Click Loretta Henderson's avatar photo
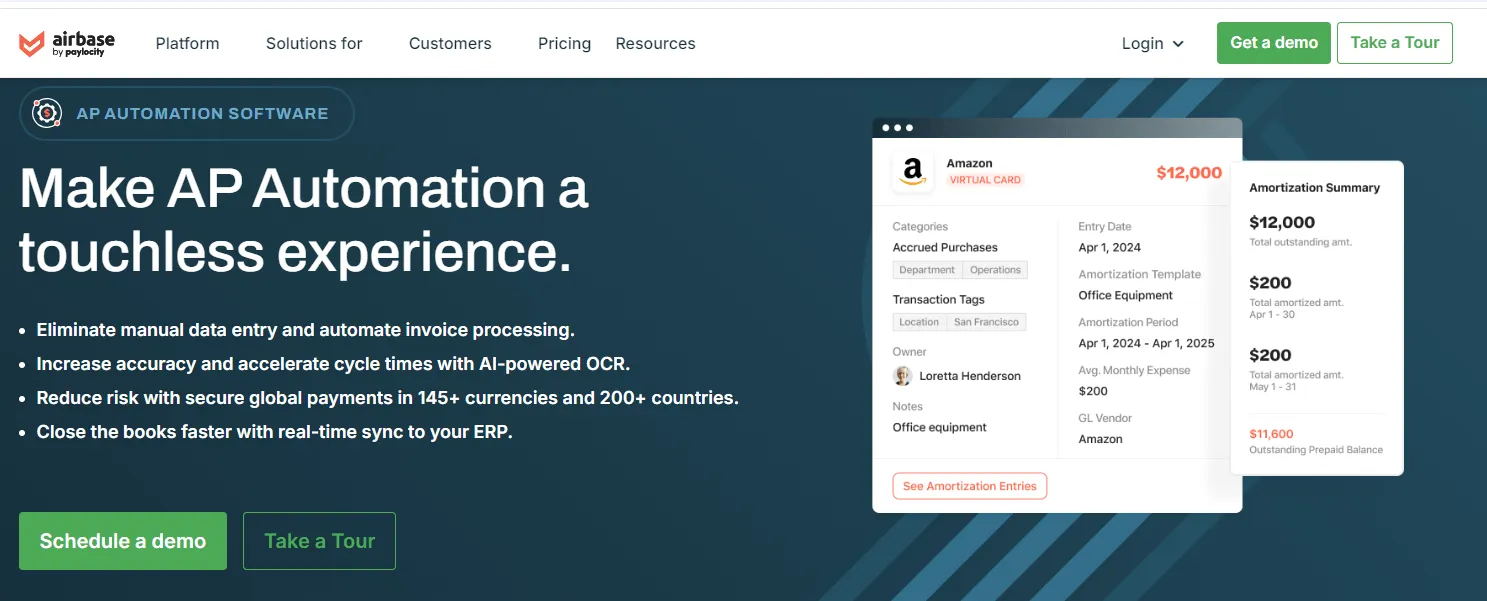 pos(902,376)
